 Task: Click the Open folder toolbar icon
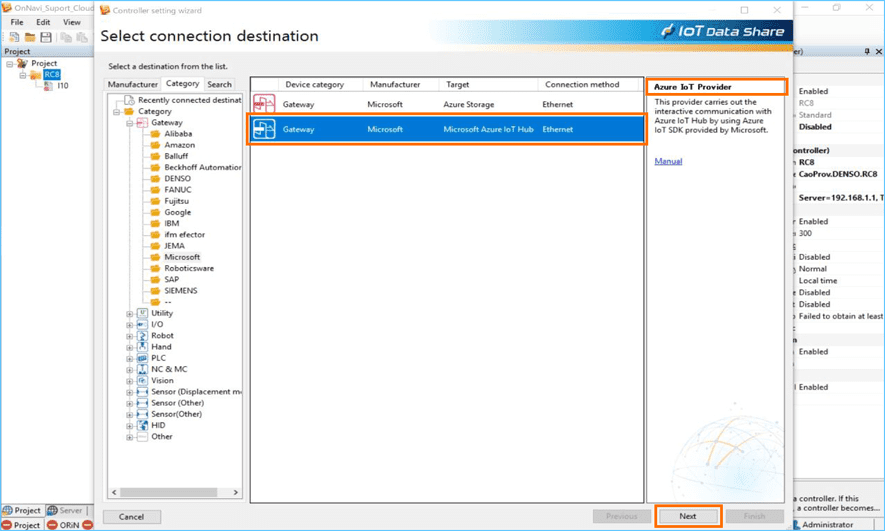pos(30,37)
